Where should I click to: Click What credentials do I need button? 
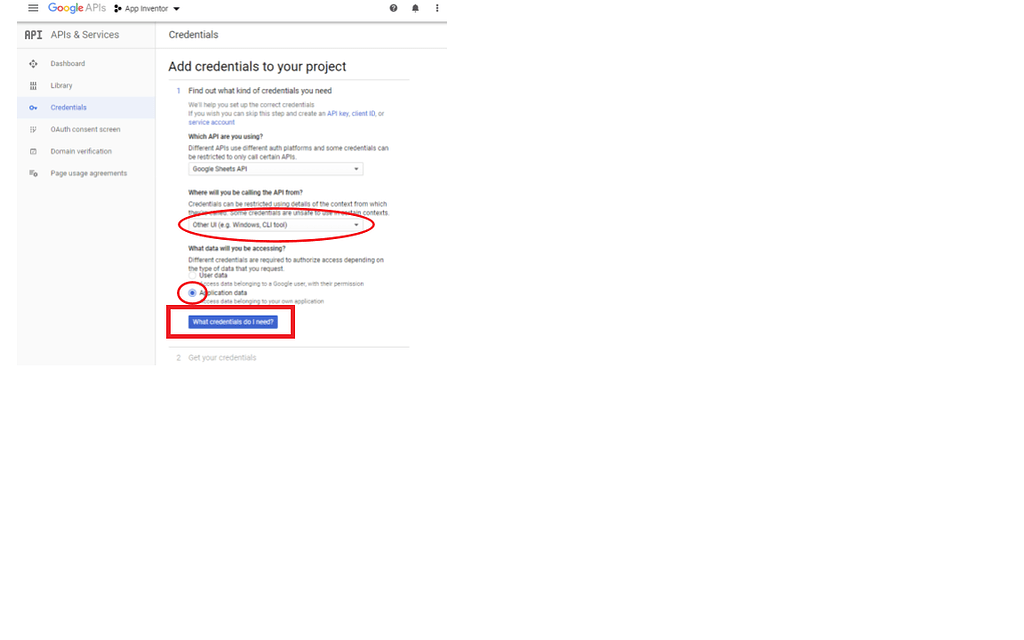click(233, 322)
